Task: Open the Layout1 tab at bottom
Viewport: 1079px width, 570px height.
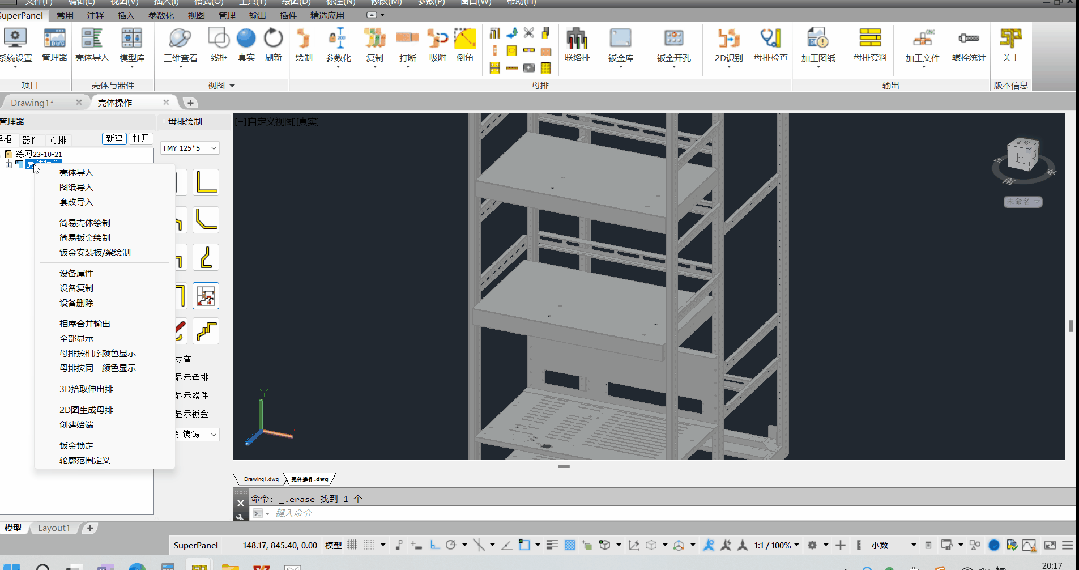Action: click(54, 528)
